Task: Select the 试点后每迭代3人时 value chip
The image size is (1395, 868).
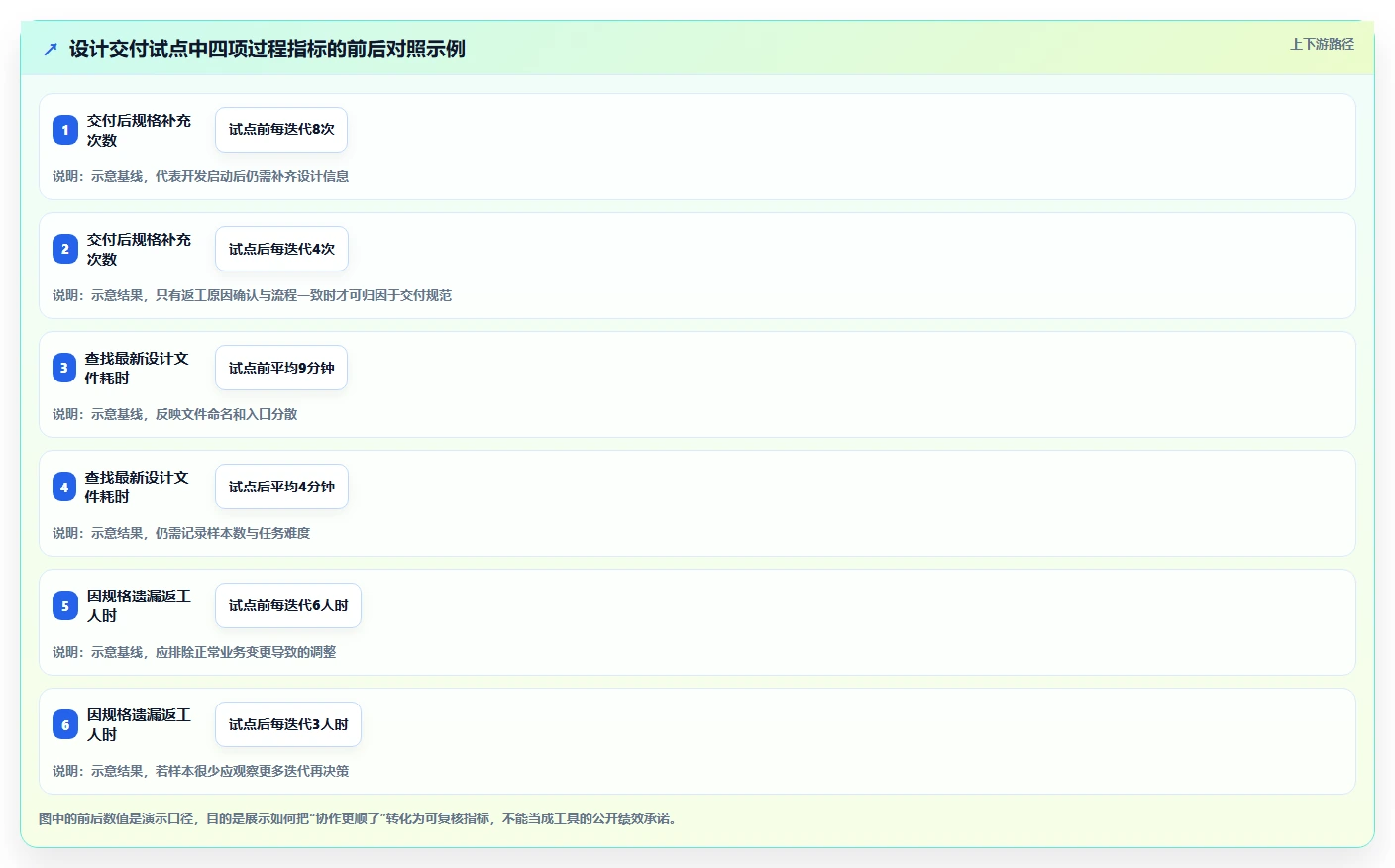Action: [288, 724]
